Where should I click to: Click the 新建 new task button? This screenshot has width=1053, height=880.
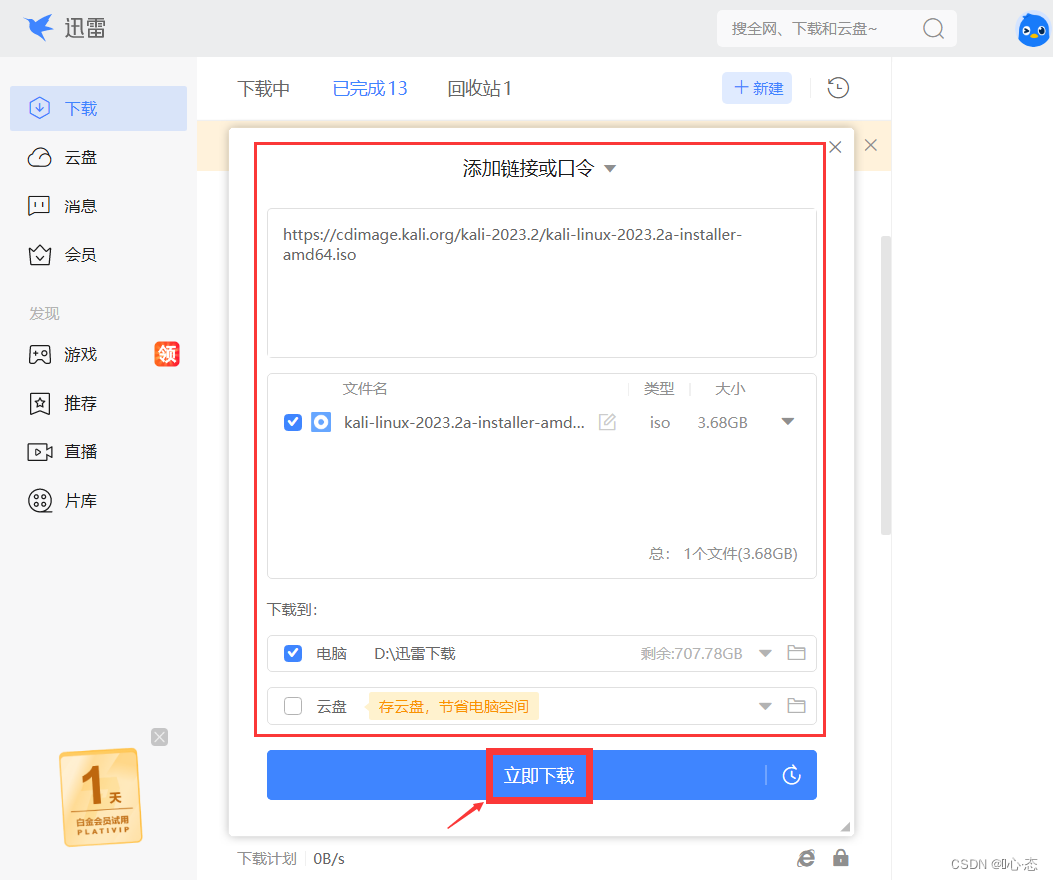click(x=757, y=88)
